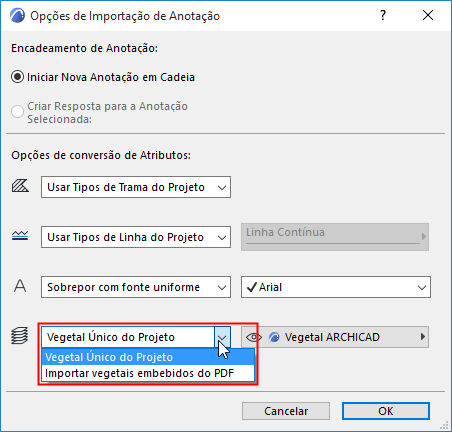The width and height of the screenshot is (452, 432).
Task: Choose Vegetal Único do Projeto list option
Action: pos(148,357)
